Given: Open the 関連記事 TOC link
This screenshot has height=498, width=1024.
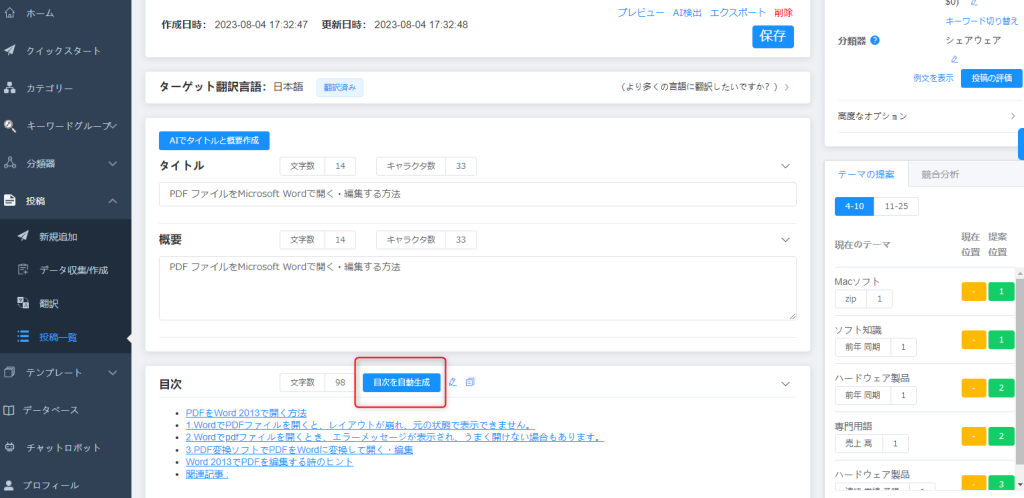Looking at the screenshot, I should point(207,474).
